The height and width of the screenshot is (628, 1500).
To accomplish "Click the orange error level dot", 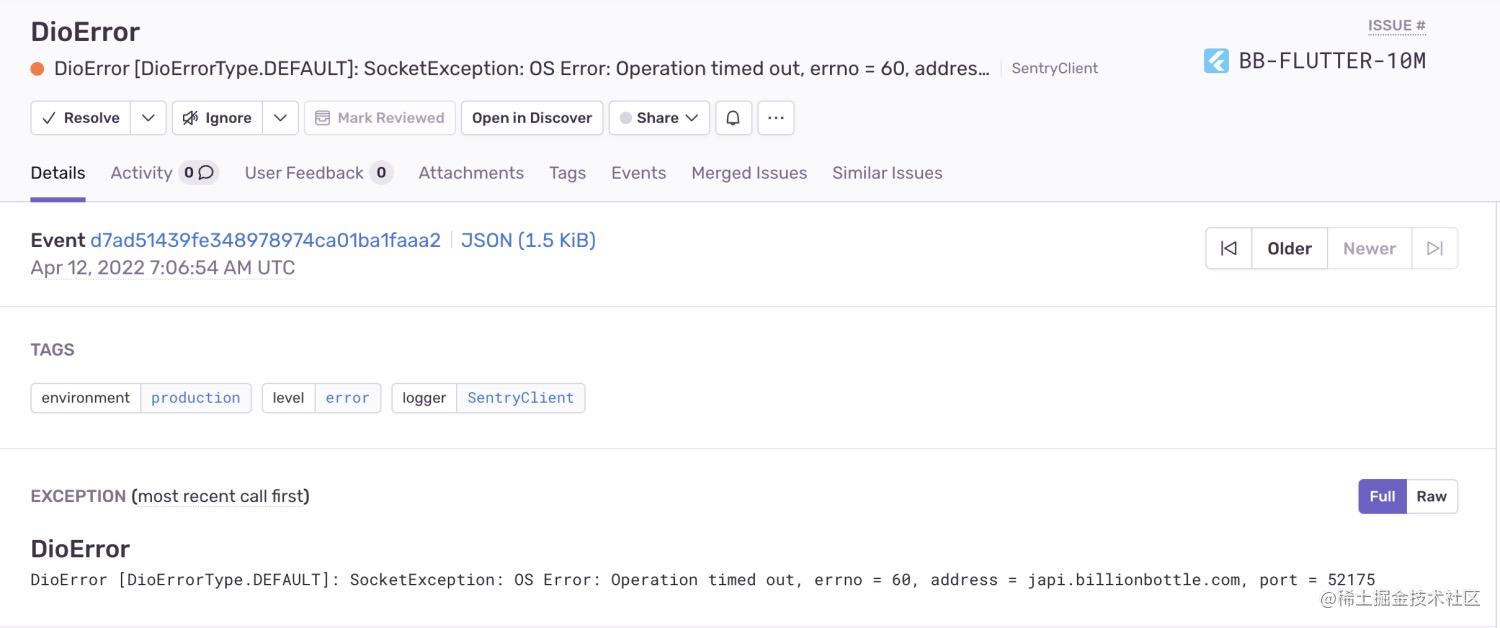I will click(x=38, y=69).
